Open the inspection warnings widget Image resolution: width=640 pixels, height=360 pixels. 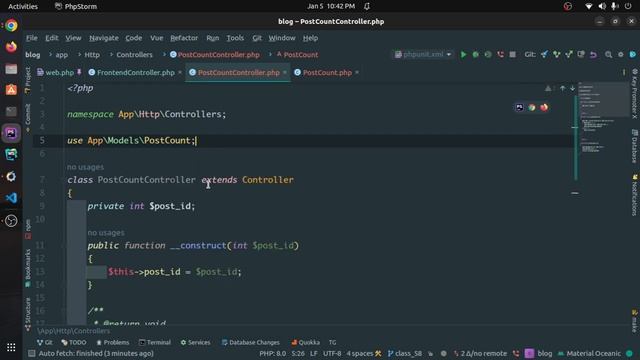pos(549,88)
